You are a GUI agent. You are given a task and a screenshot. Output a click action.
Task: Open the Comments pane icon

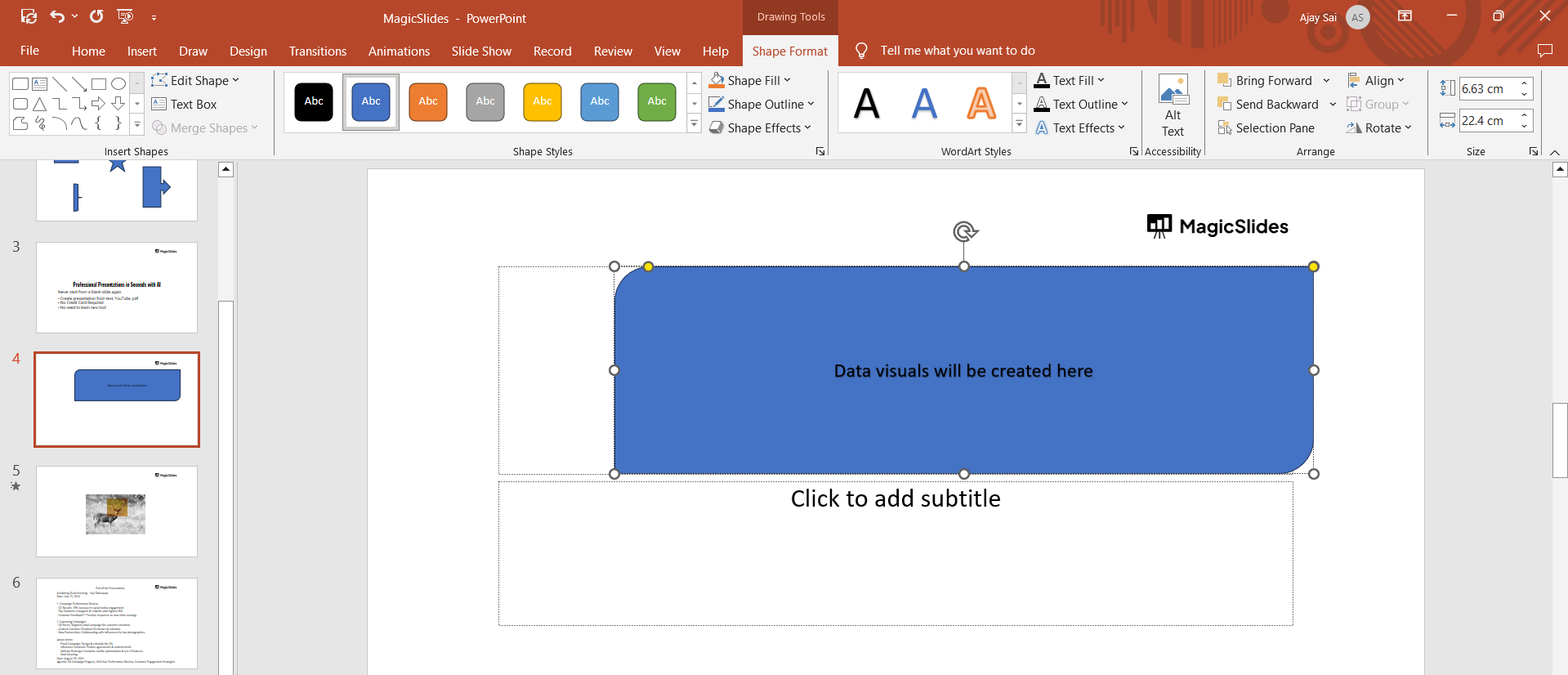[1544, 51]
